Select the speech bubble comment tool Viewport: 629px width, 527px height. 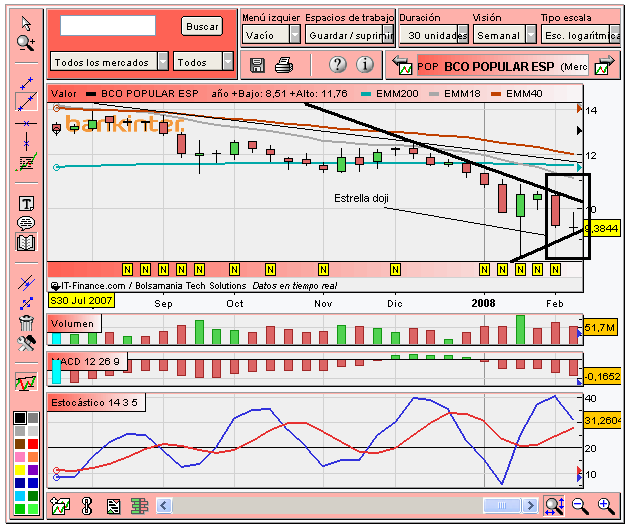coord(26,223)
